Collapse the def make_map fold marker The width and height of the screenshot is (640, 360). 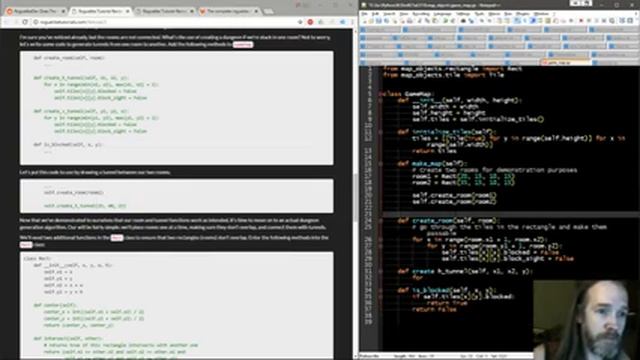pos(380,164)
